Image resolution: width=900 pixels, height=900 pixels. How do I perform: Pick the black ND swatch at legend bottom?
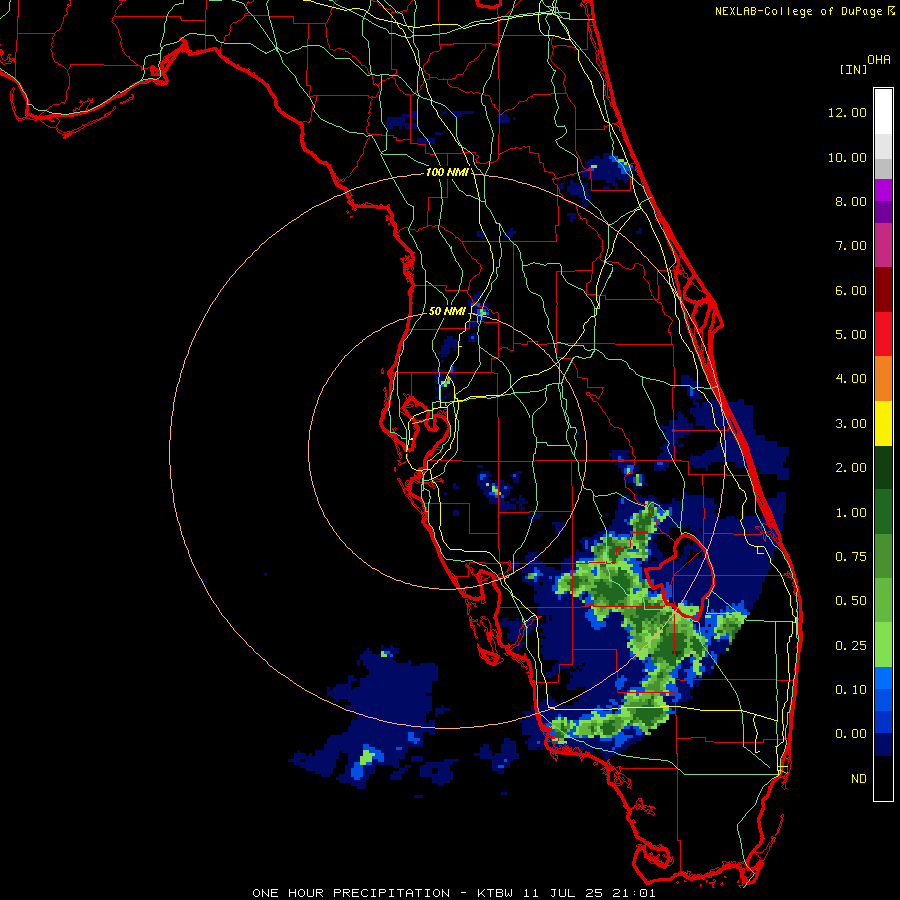coord(883,778)
